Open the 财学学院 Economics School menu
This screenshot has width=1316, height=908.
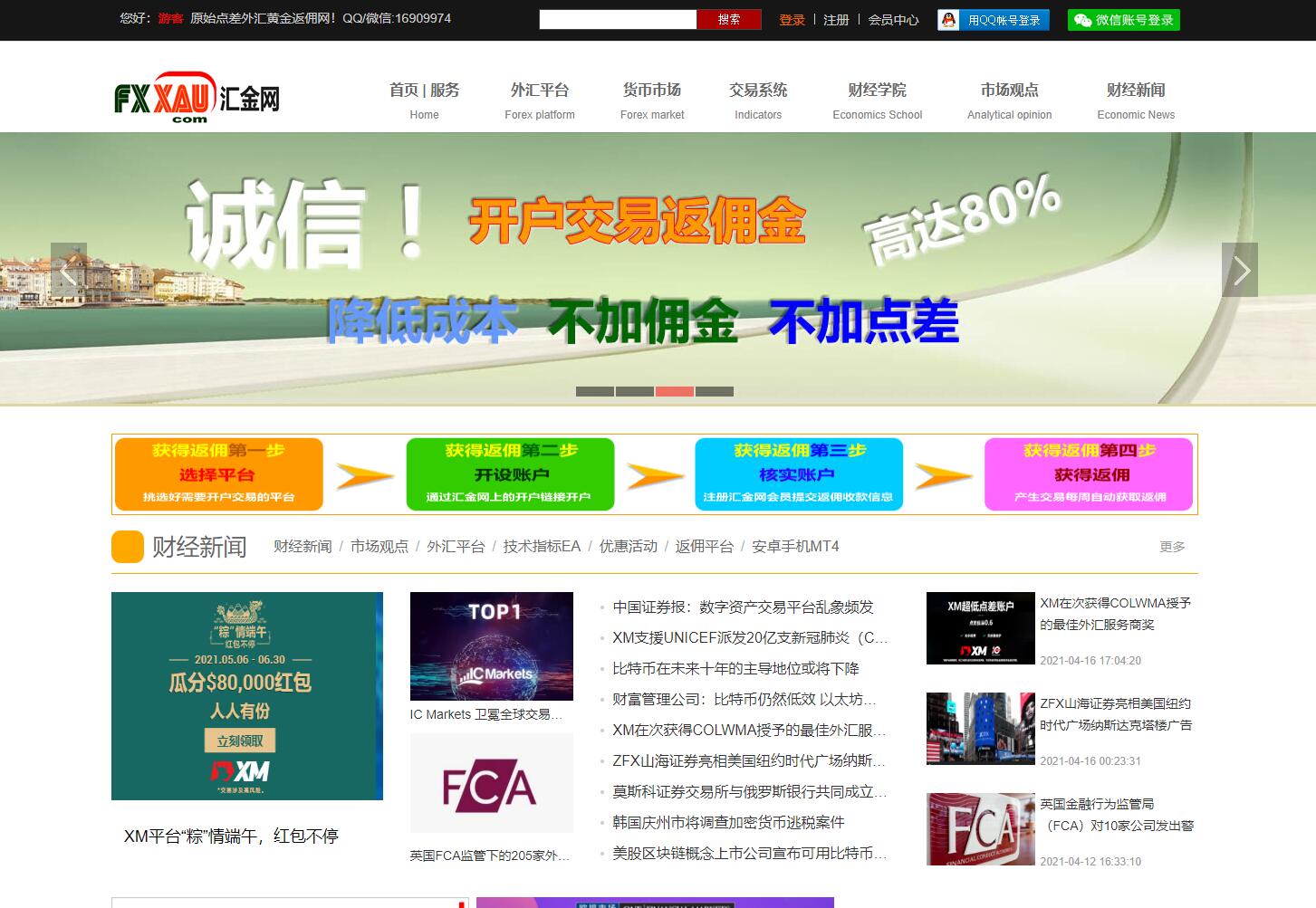[x=877, y=100]
